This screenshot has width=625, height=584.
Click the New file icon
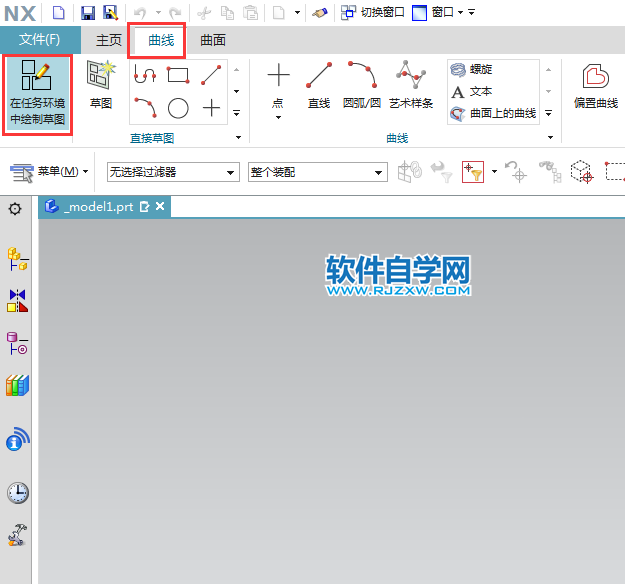point(59,12)
